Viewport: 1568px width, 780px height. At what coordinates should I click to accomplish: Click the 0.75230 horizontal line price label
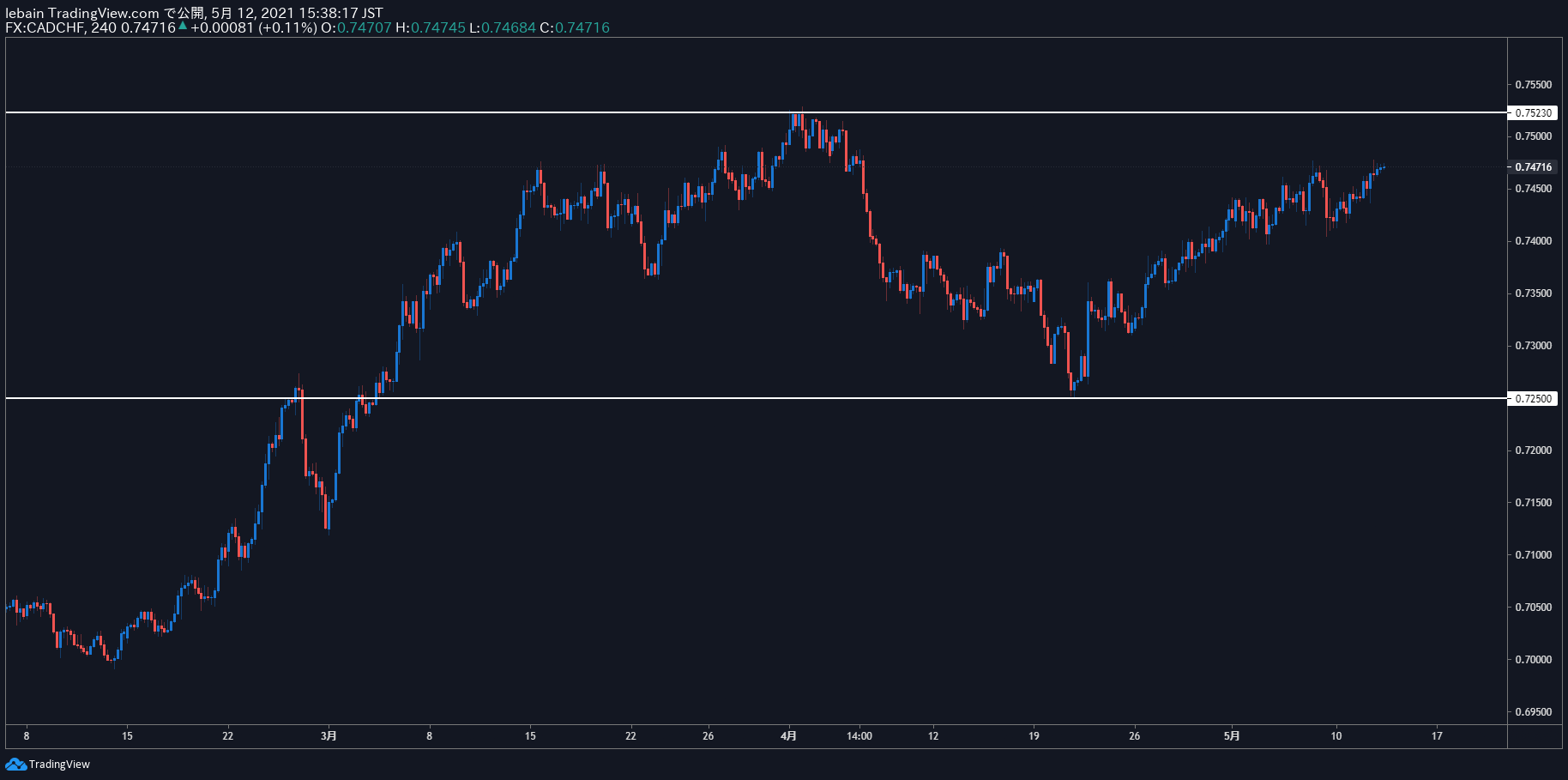(x=1532, y=112)
